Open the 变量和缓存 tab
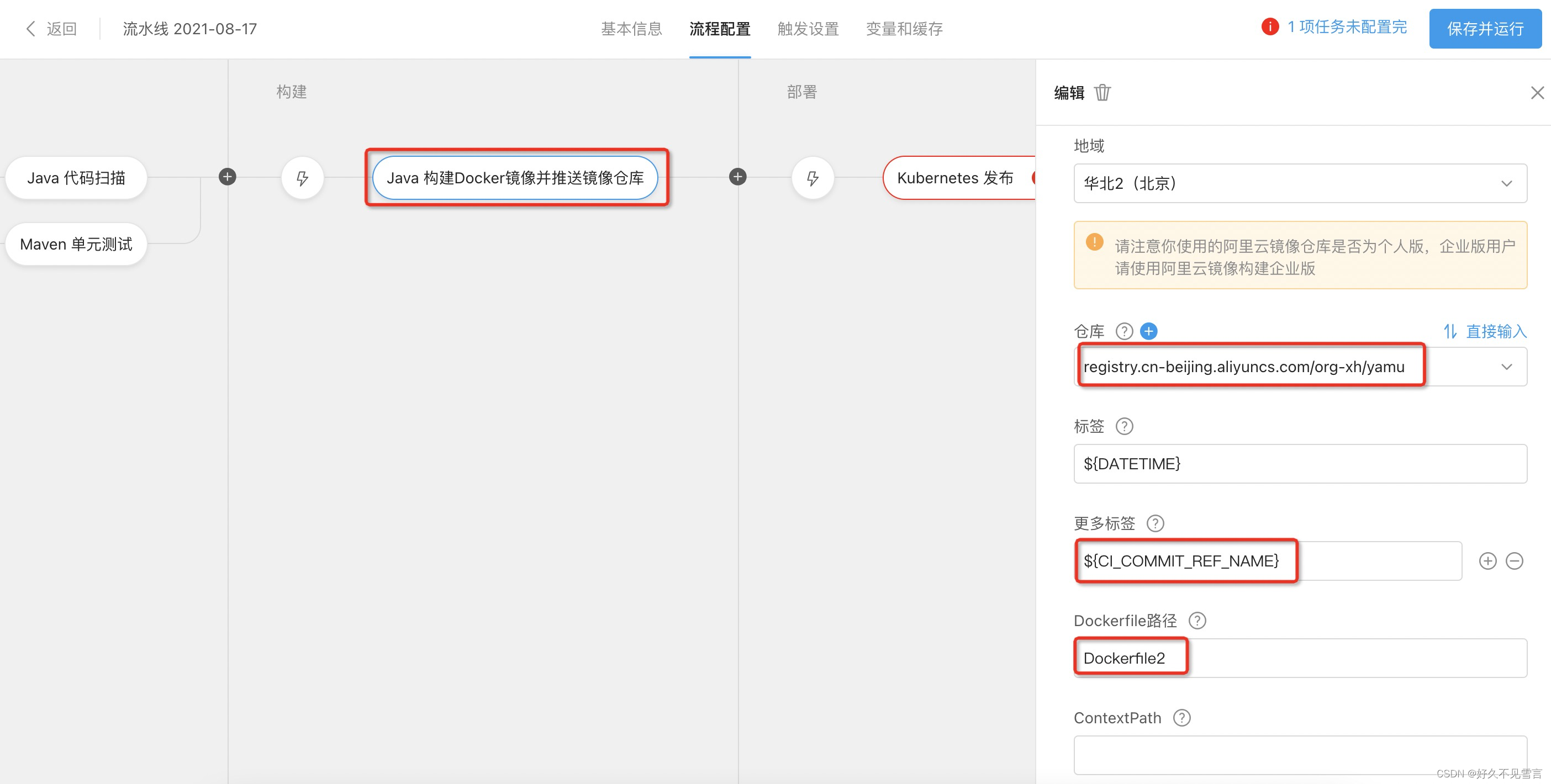1551x784 pixels. 904,28
